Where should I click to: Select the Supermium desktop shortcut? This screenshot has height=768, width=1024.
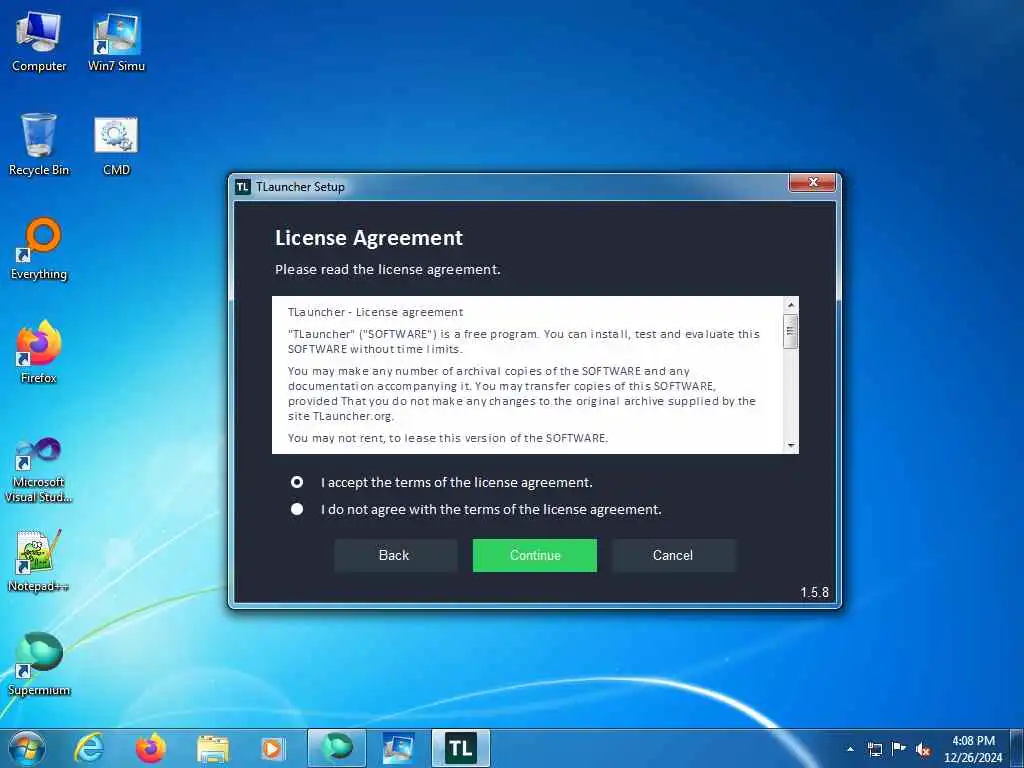coord(39,664)
